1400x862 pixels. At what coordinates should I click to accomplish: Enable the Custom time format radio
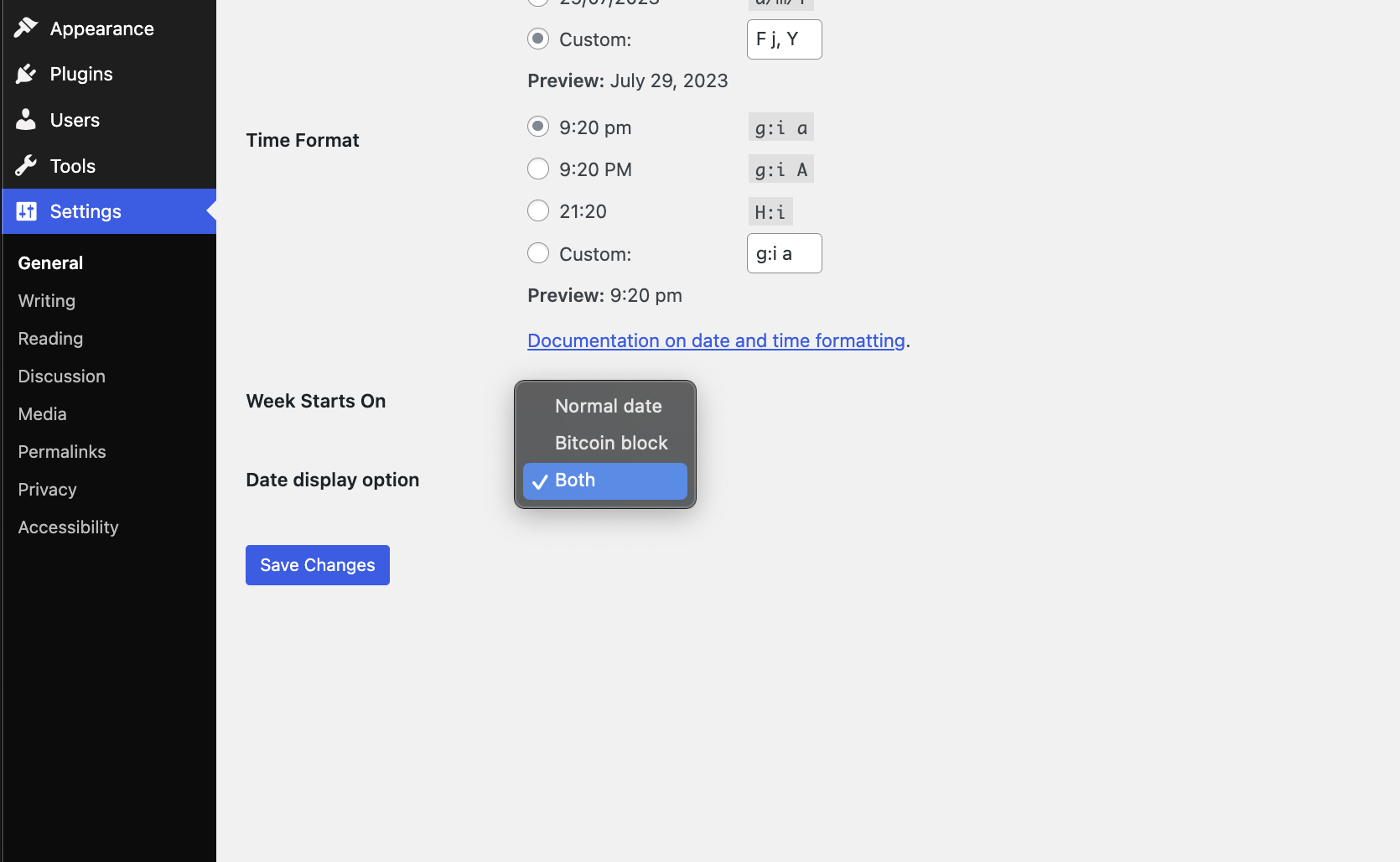(538, 253)
